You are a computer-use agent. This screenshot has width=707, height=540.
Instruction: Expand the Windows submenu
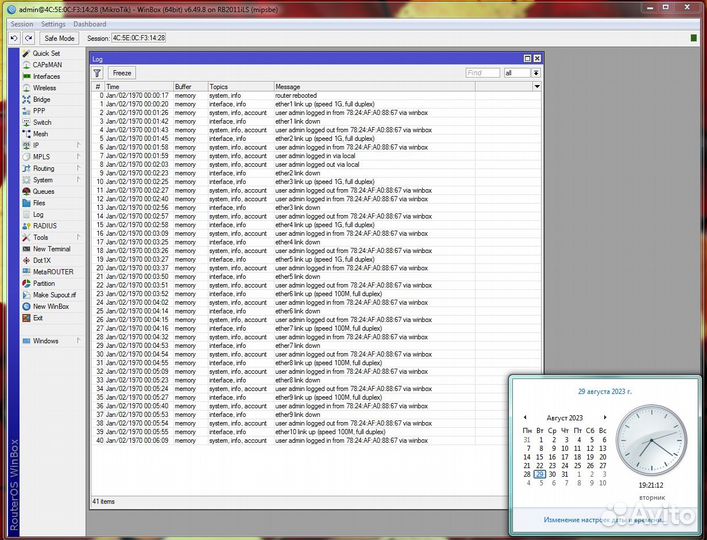[78, 341]
